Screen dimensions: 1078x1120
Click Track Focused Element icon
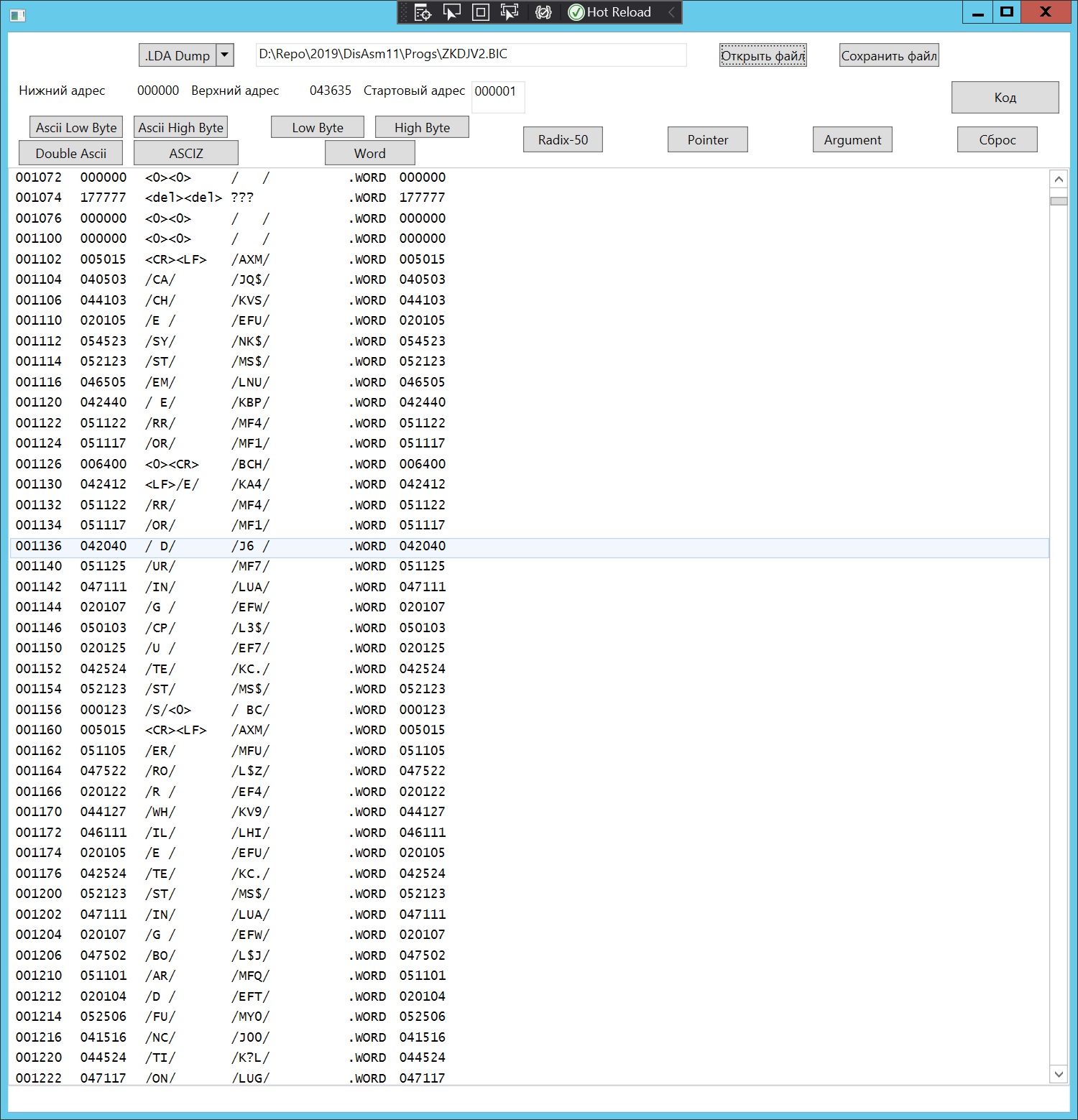coord(510,12)
